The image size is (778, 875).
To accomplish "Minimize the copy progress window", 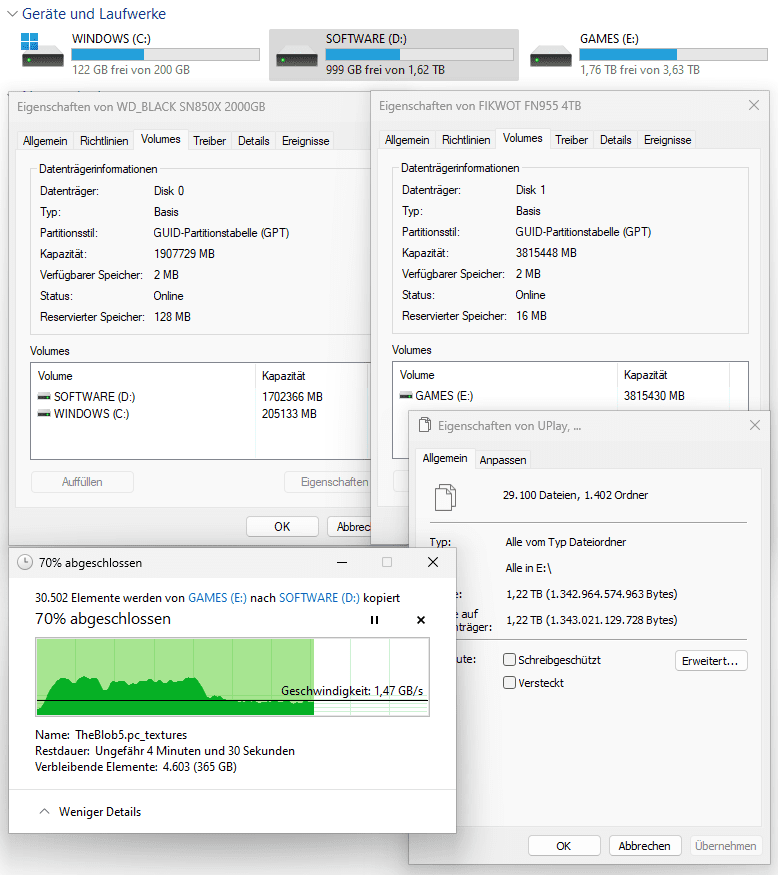I will point(342,562).
